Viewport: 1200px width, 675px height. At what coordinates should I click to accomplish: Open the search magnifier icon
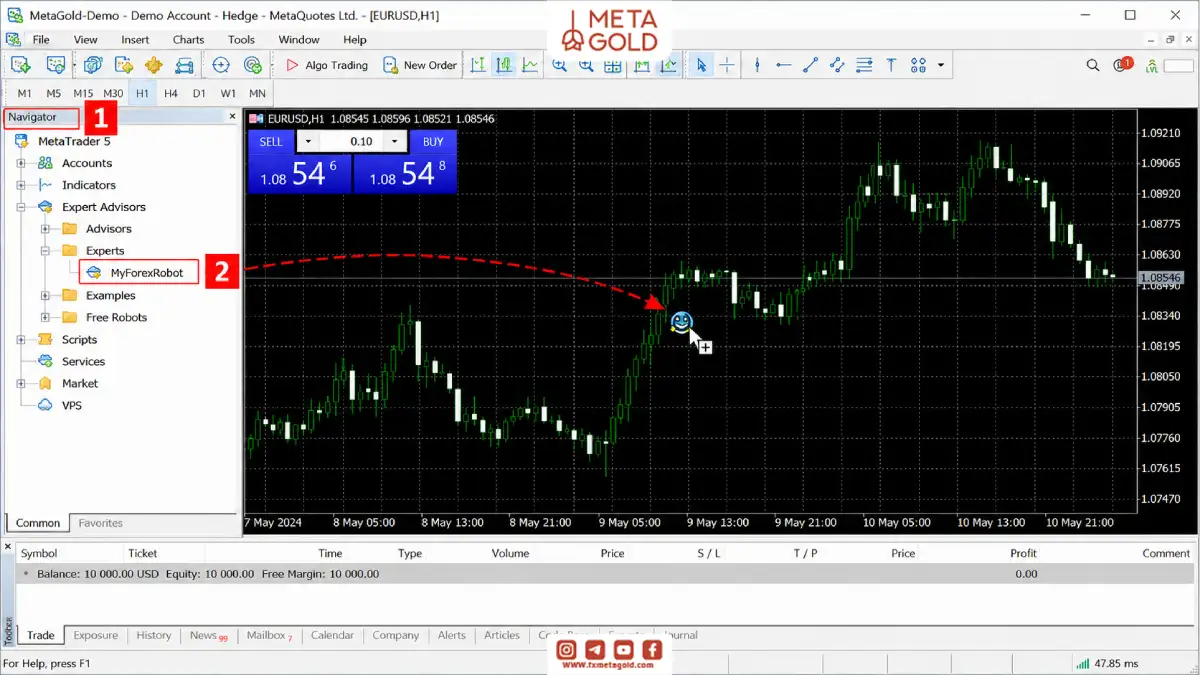(1093, 65)
